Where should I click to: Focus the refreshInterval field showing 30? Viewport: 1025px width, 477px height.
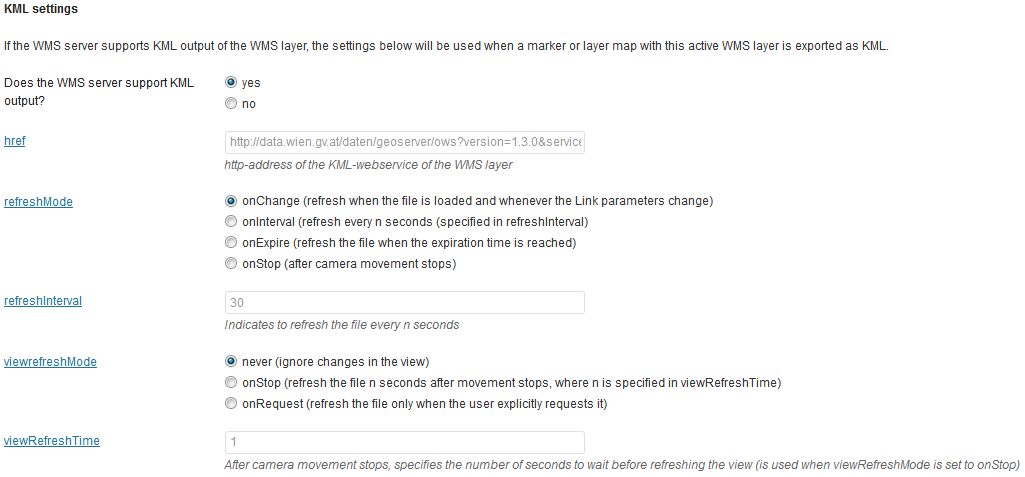tap(404, 303)
